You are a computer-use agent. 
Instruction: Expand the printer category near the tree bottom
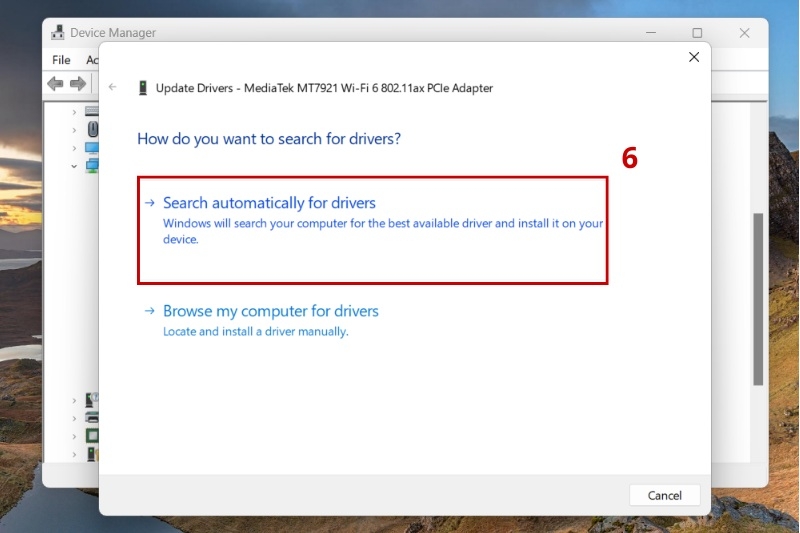coord(74,418)
